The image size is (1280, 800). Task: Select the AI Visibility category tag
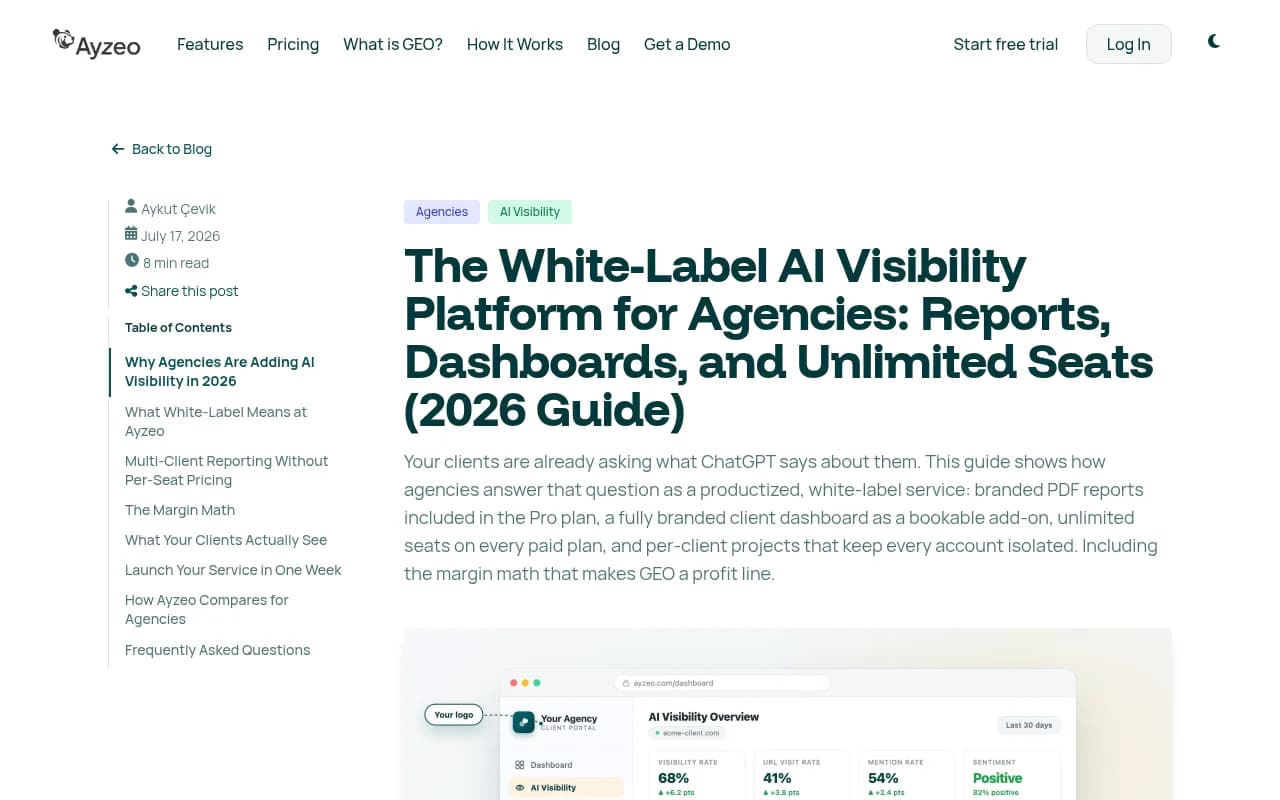click(x=530, y=212)
